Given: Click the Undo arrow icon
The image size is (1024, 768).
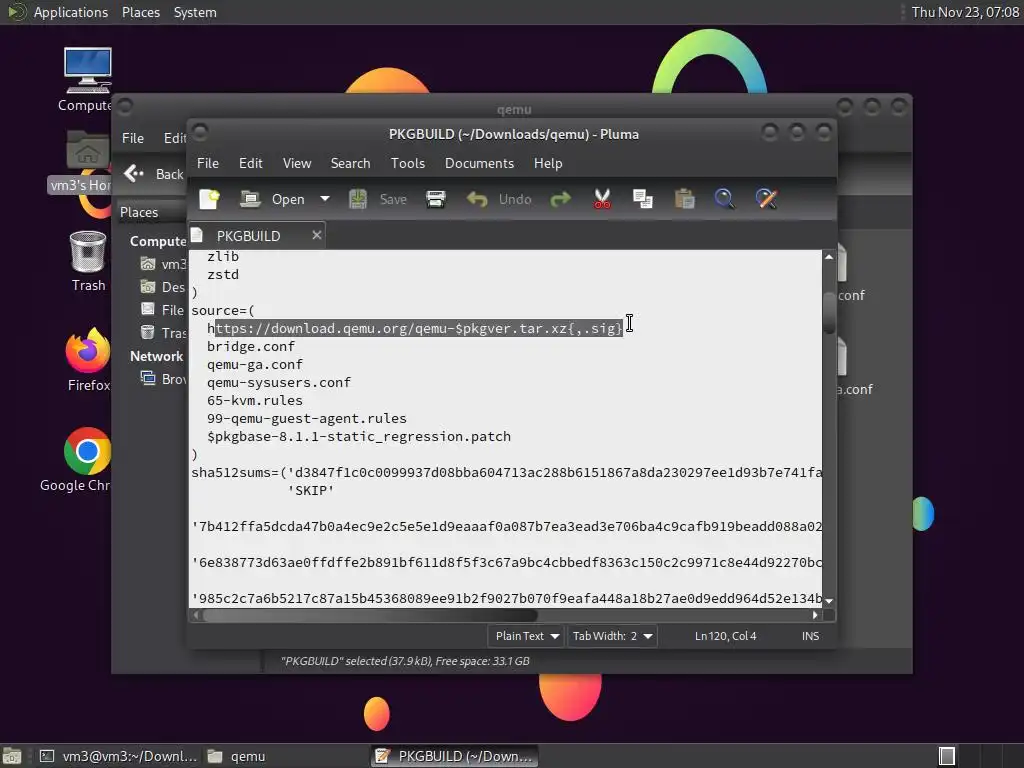Looking at the screenshot, I should [477, 199].
